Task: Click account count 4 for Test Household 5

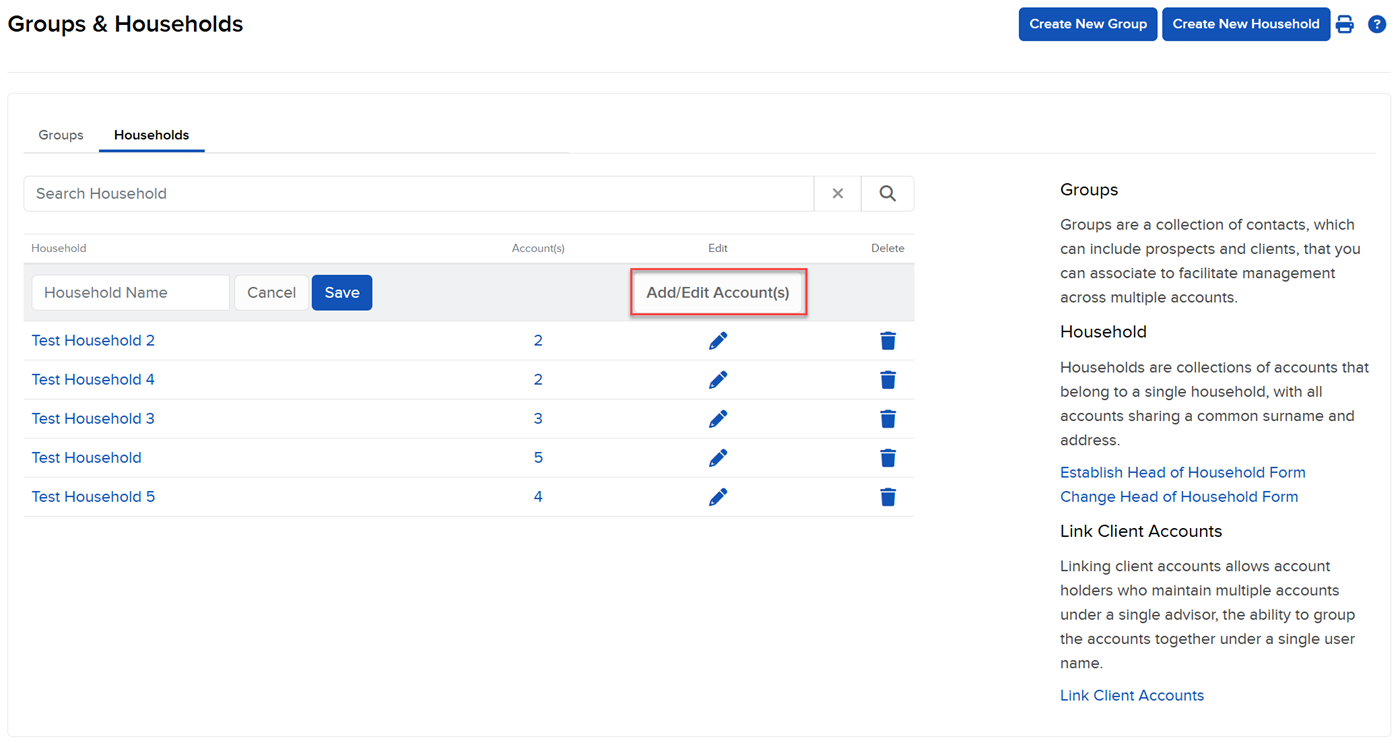Action: (x=538, y=497)
